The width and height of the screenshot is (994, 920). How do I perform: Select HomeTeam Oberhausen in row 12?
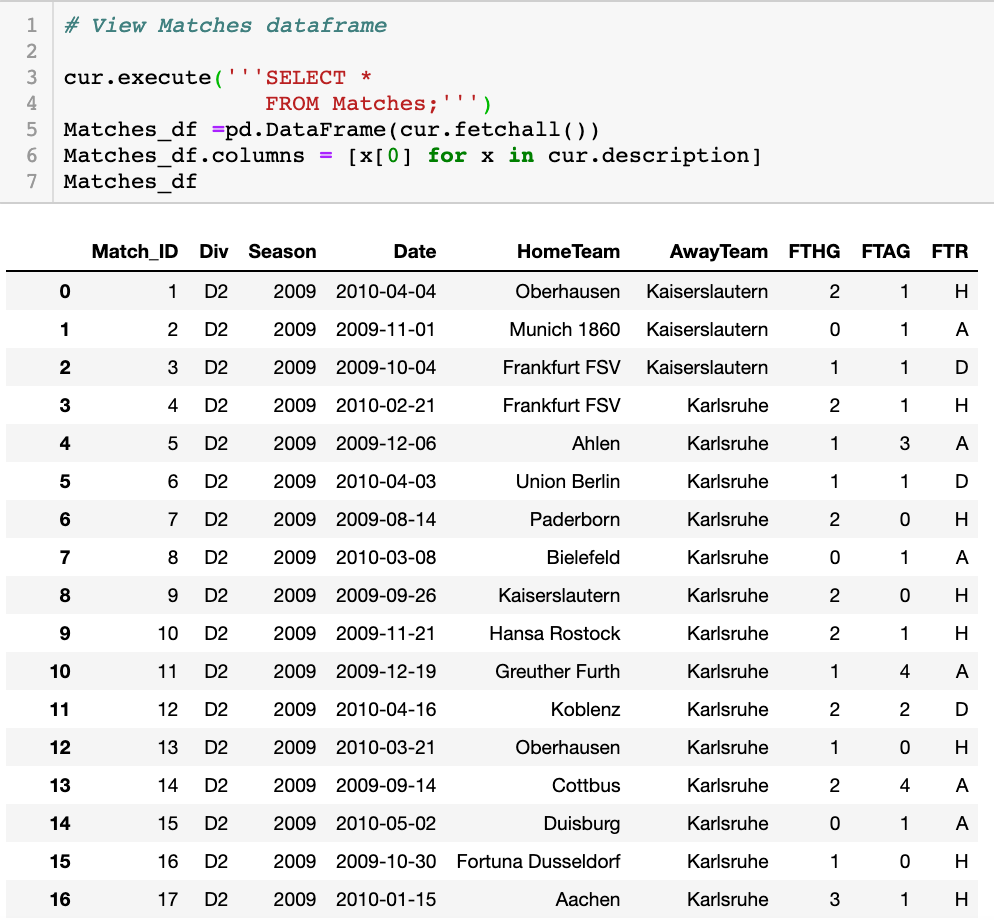pyautogui.click(x=567, y=748)
